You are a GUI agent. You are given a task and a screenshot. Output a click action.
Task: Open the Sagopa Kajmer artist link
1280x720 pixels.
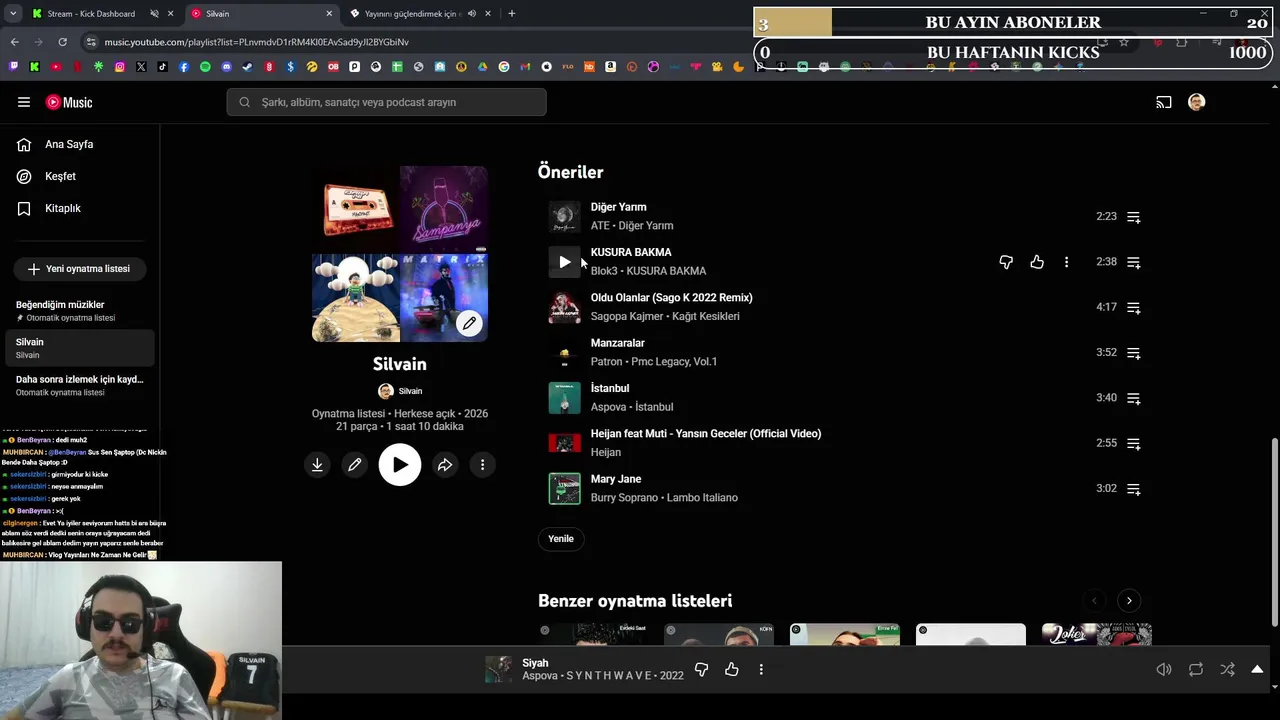coord(627,317)
